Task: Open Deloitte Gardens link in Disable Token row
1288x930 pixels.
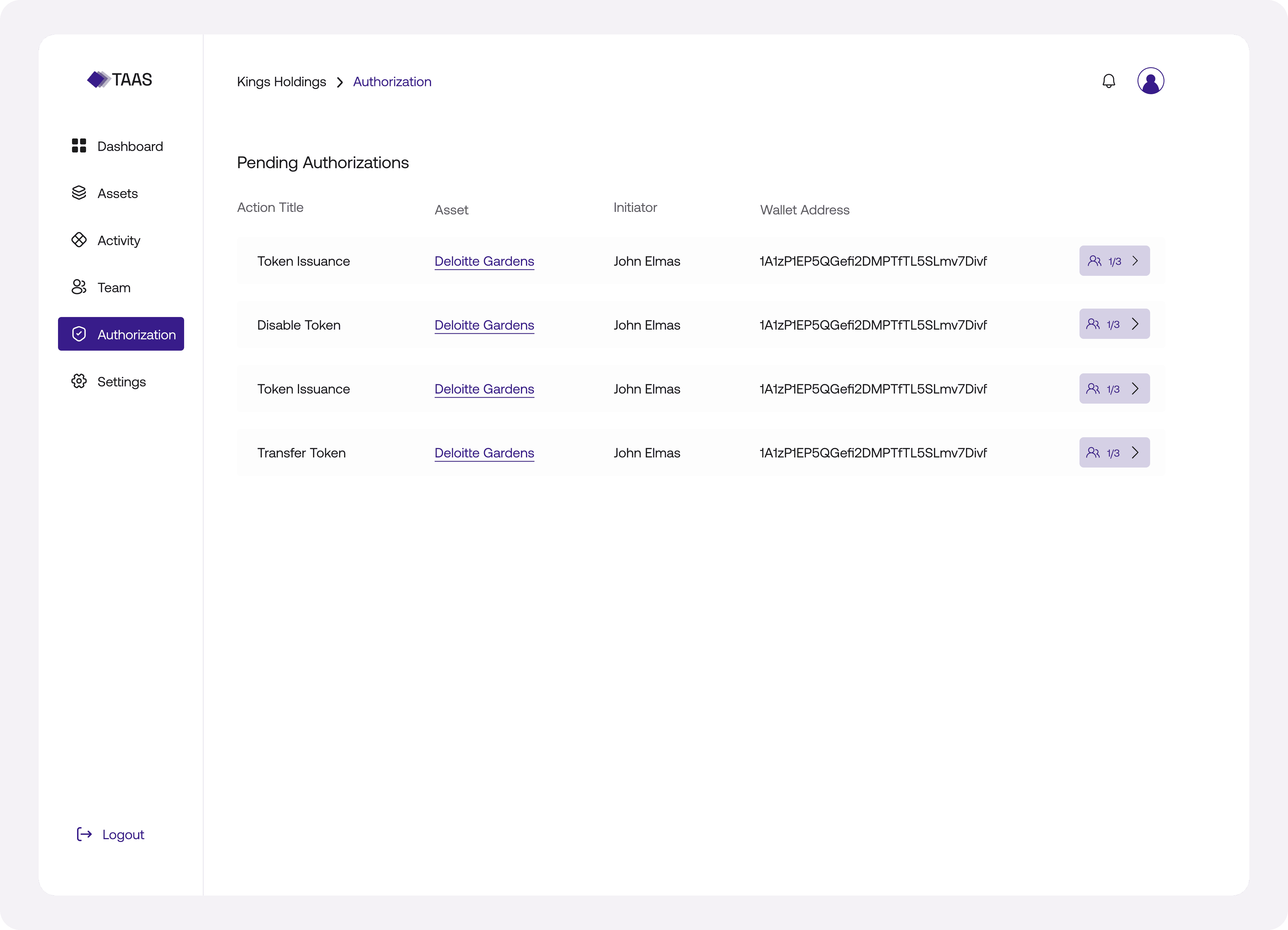Action: pyautogui.click(x=484, y=325)
